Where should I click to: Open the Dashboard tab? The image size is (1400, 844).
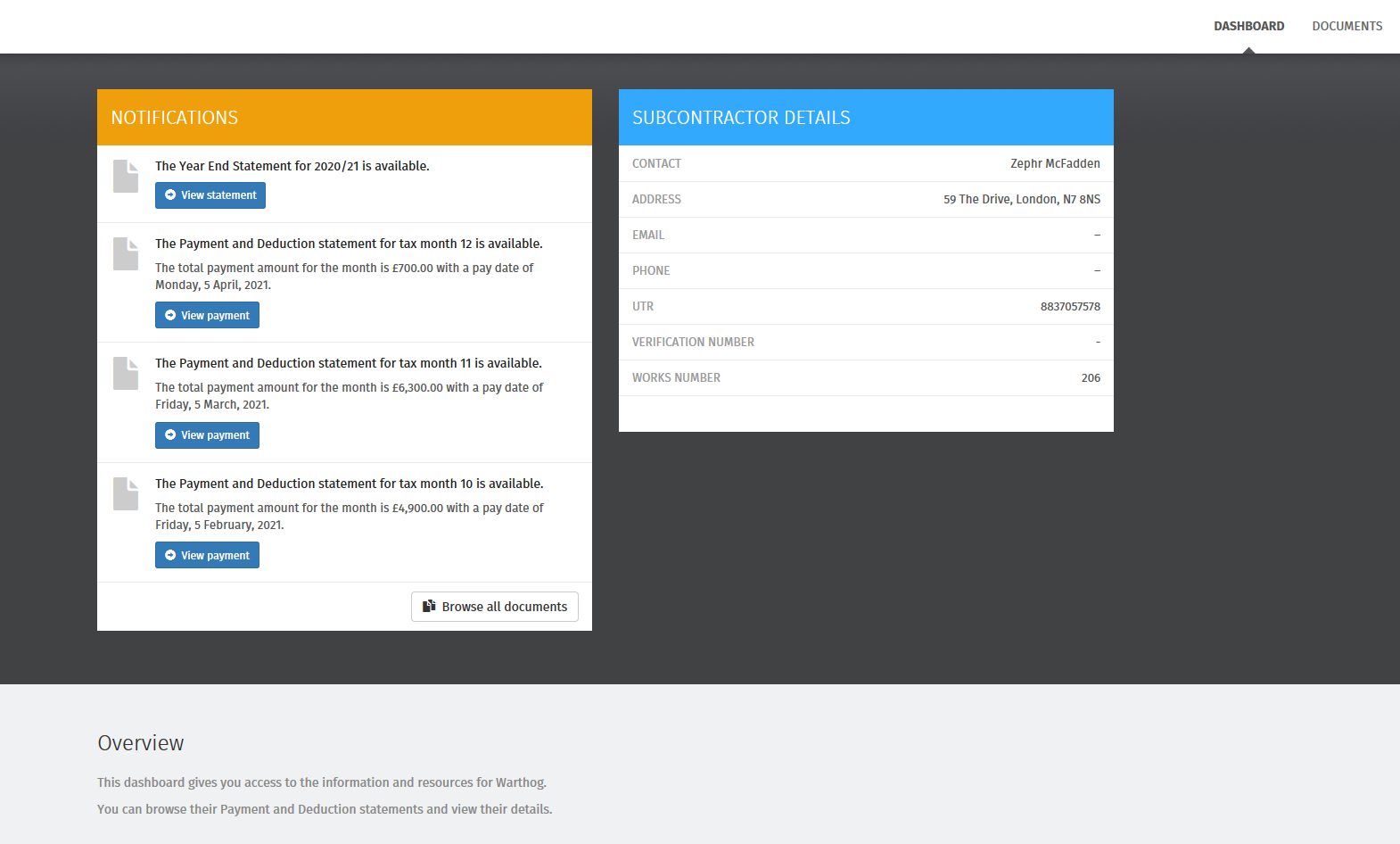coord(1248,26)
